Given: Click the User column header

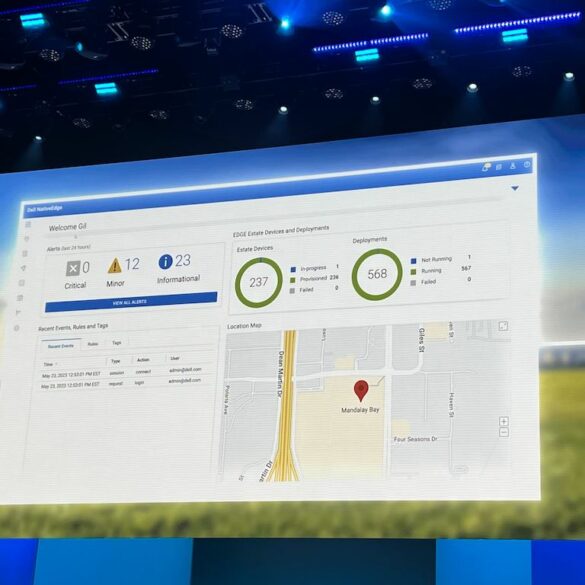Looking at the screenshot, I should tap(175, 358).
